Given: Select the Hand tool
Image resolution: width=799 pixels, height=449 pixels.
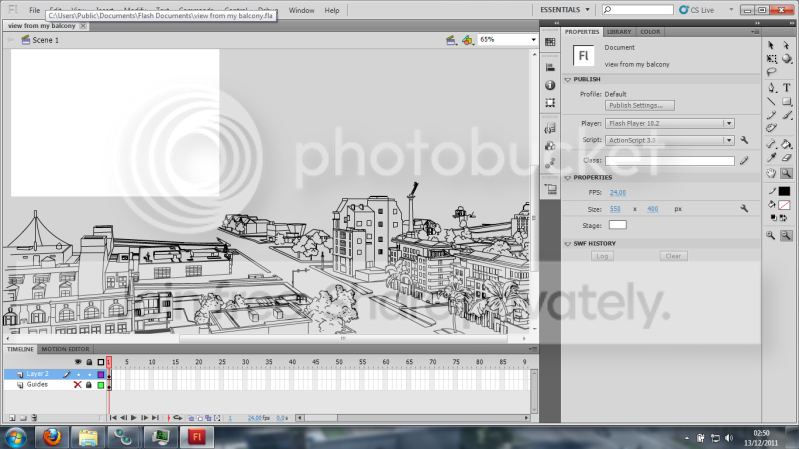Looking at the screenshot, I should click(771, 174).
